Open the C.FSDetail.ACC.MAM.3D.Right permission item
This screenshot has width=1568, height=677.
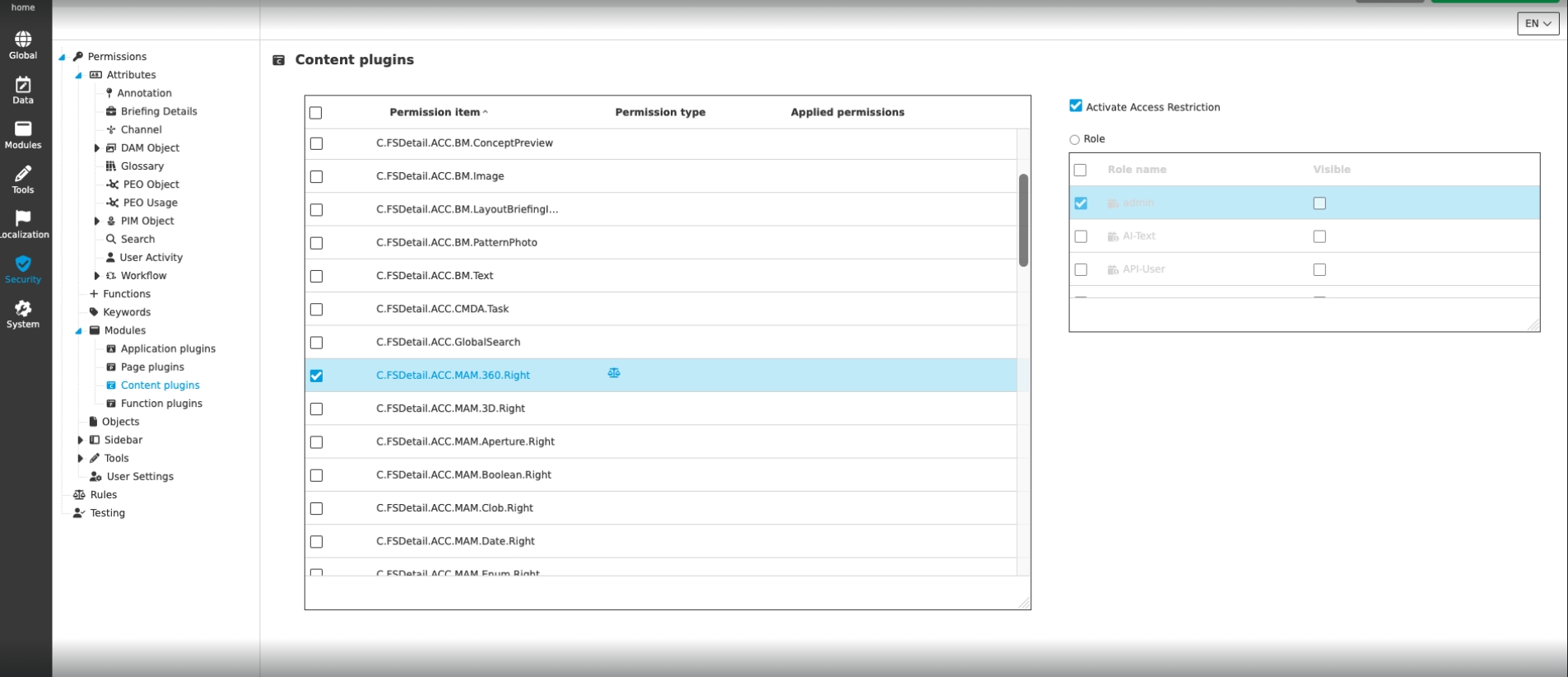point(450,409)
